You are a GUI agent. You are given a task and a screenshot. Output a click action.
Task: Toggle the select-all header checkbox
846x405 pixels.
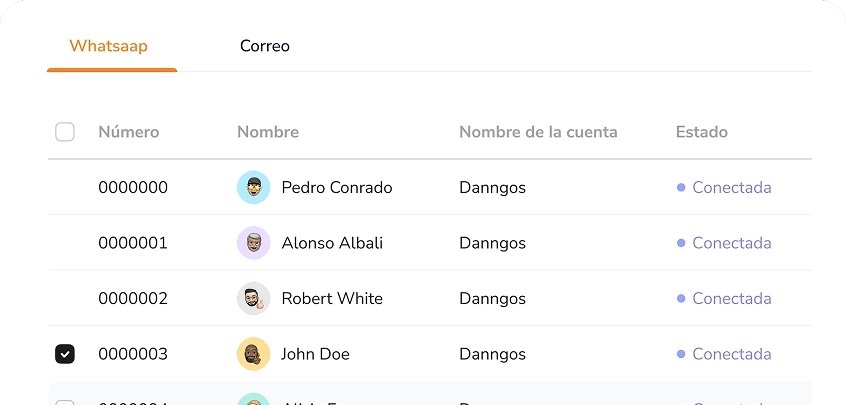pyautogui.click(x=65, y=132)
